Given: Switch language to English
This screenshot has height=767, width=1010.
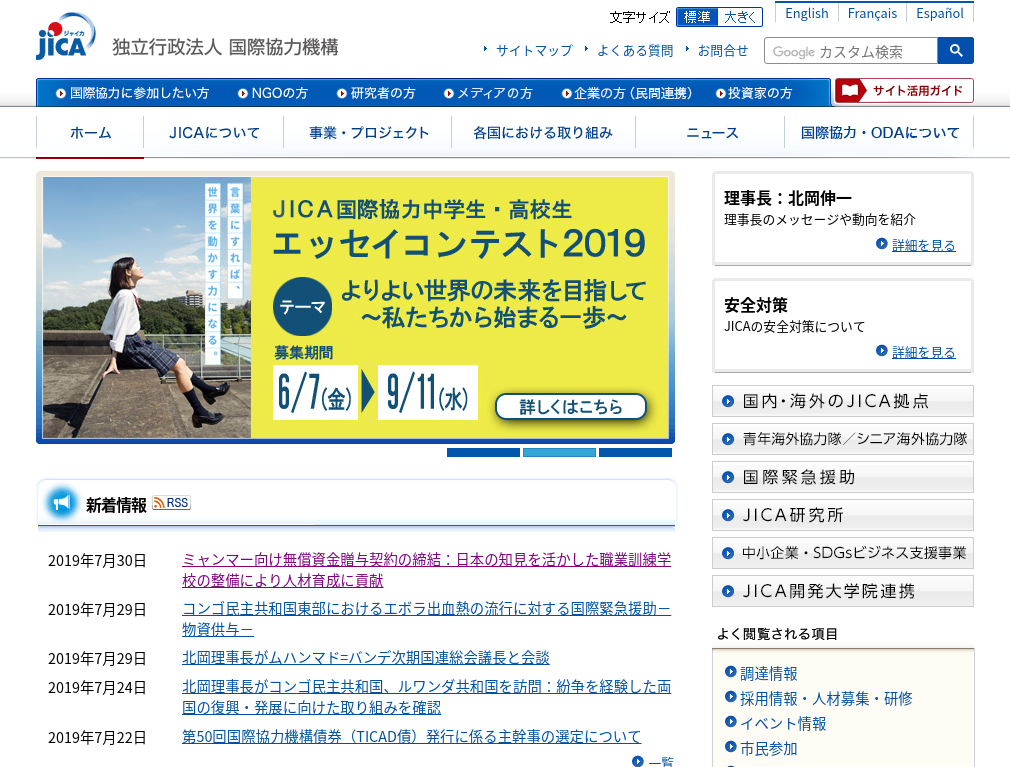Looking at the screenshot, I should click(806, 13).
